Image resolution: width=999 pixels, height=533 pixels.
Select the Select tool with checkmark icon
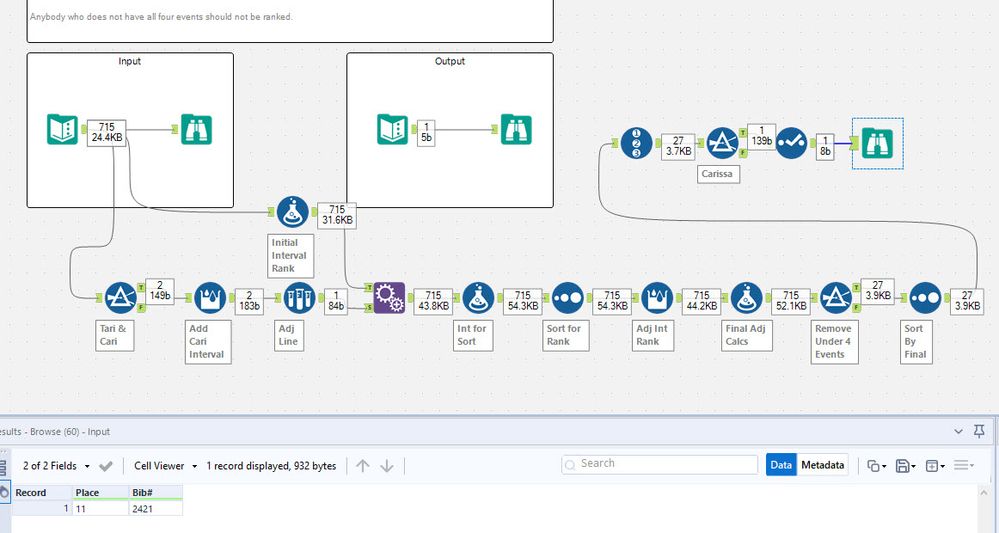click(x=791, y=143)
